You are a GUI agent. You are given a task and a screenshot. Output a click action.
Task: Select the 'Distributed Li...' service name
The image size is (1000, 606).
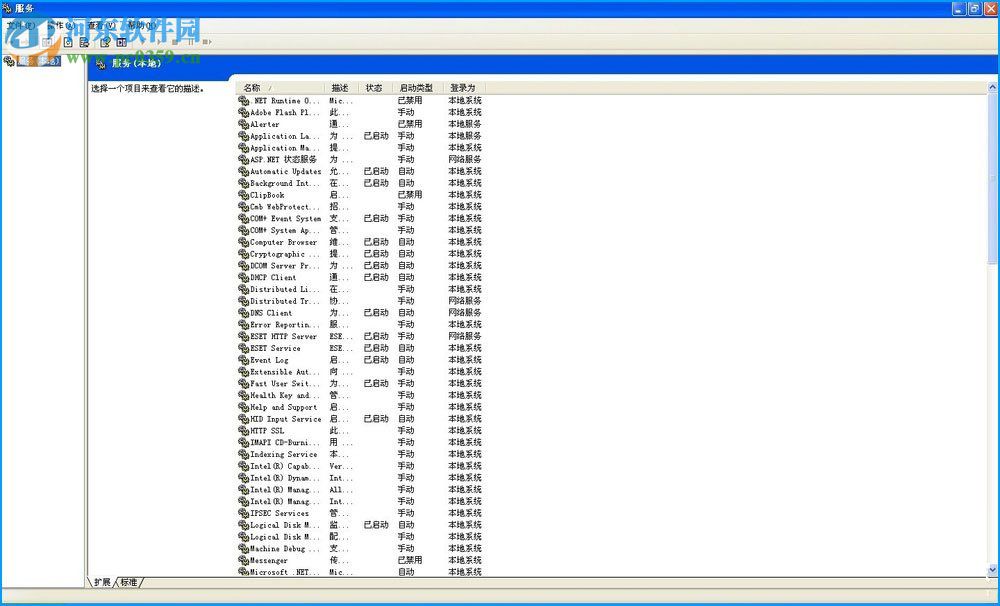tap(284, 290)
